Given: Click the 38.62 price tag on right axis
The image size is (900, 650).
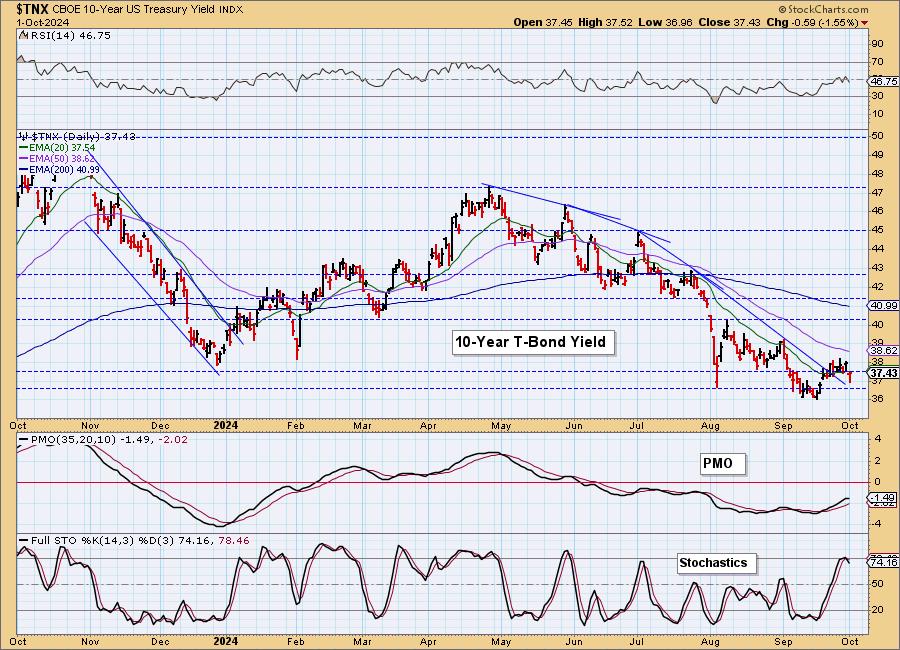Looking at the screenshot, I should point(884,350).
